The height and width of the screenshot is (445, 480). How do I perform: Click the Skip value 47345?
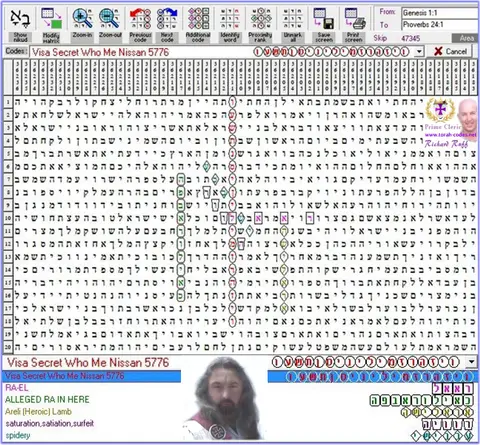411,38
